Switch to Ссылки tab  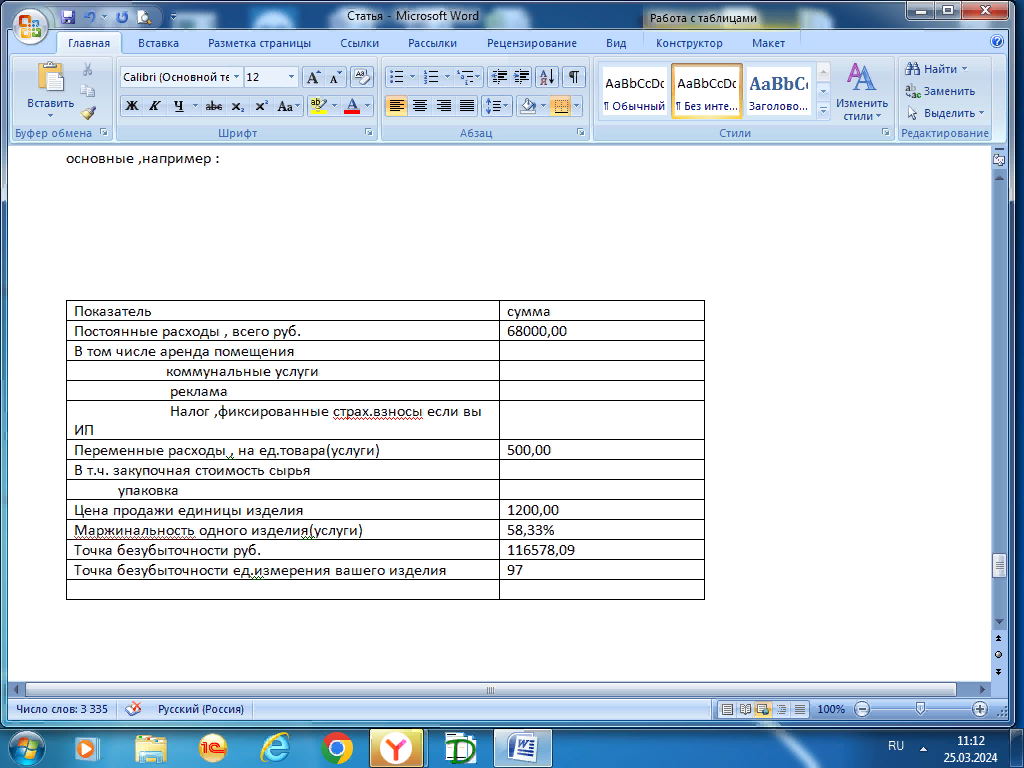(359, 43)
